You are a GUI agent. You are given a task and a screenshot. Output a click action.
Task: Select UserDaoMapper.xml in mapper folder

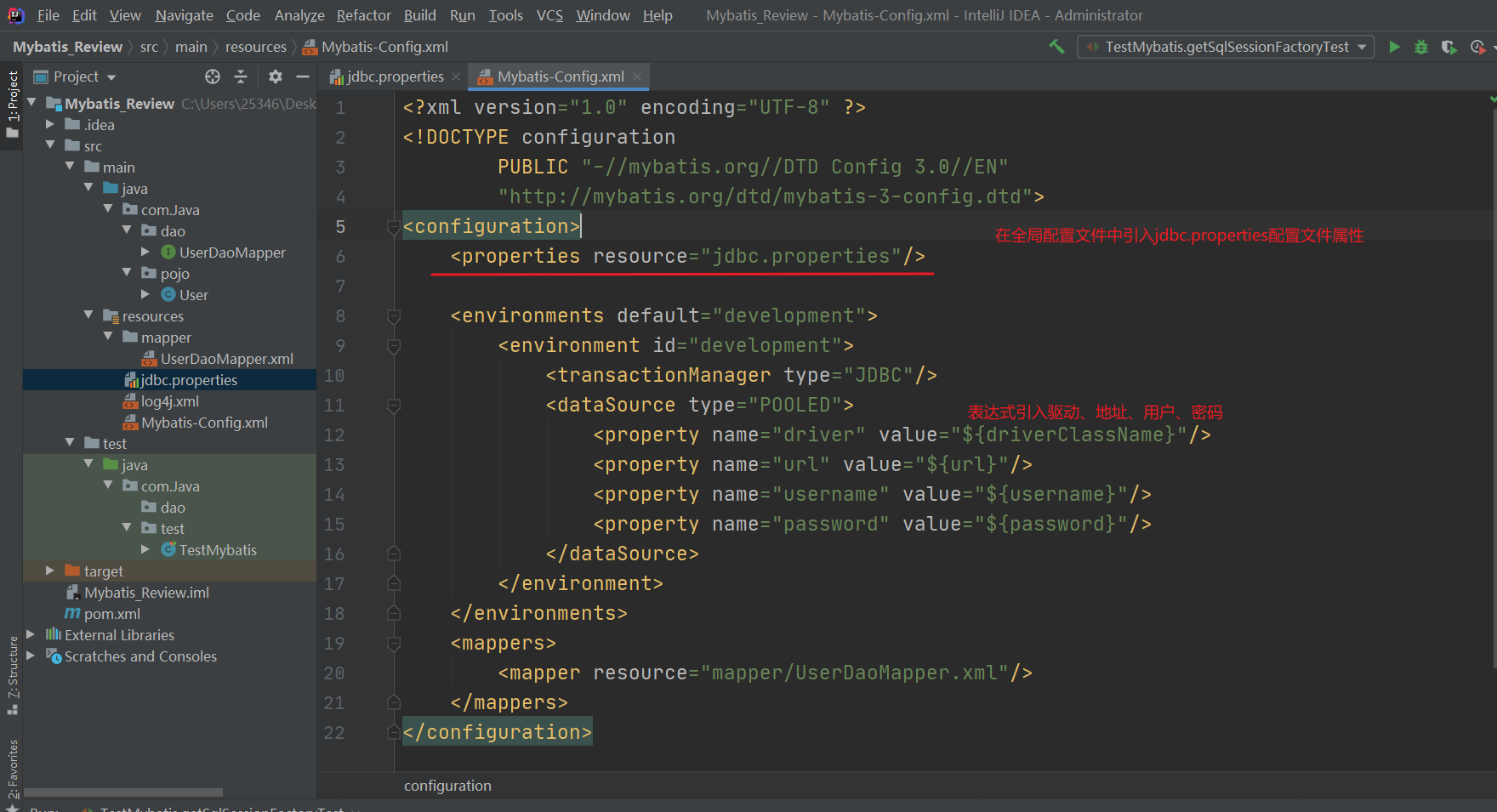227,359
